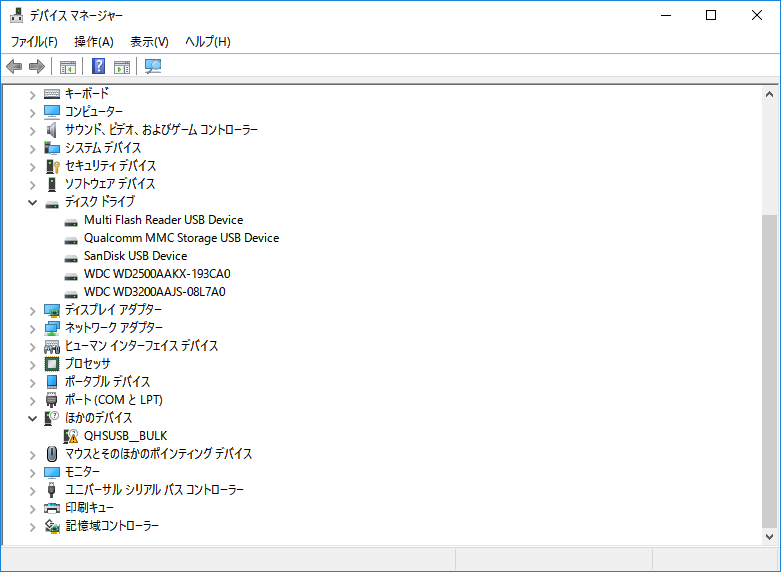Open the ヘルプ(H) menu
Viewport: 781px width, 572px height.
(x=208, y=41)
